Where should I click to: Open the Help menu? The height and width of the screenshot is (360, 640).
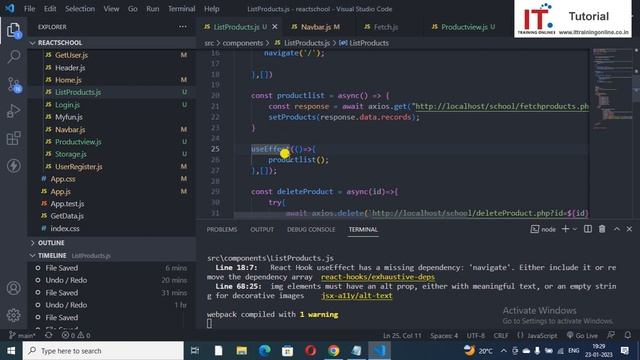(x=211, y=9)
